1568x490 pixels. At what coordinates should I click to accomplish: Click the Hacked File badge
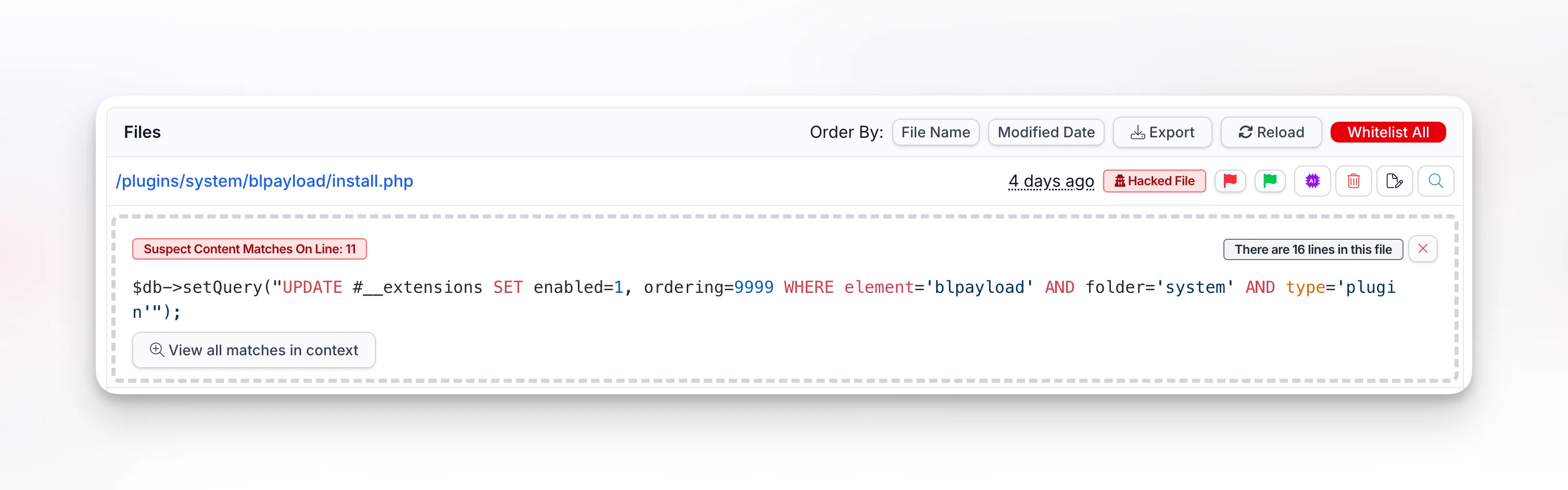pyautogui.click(x=1154, y=180)
